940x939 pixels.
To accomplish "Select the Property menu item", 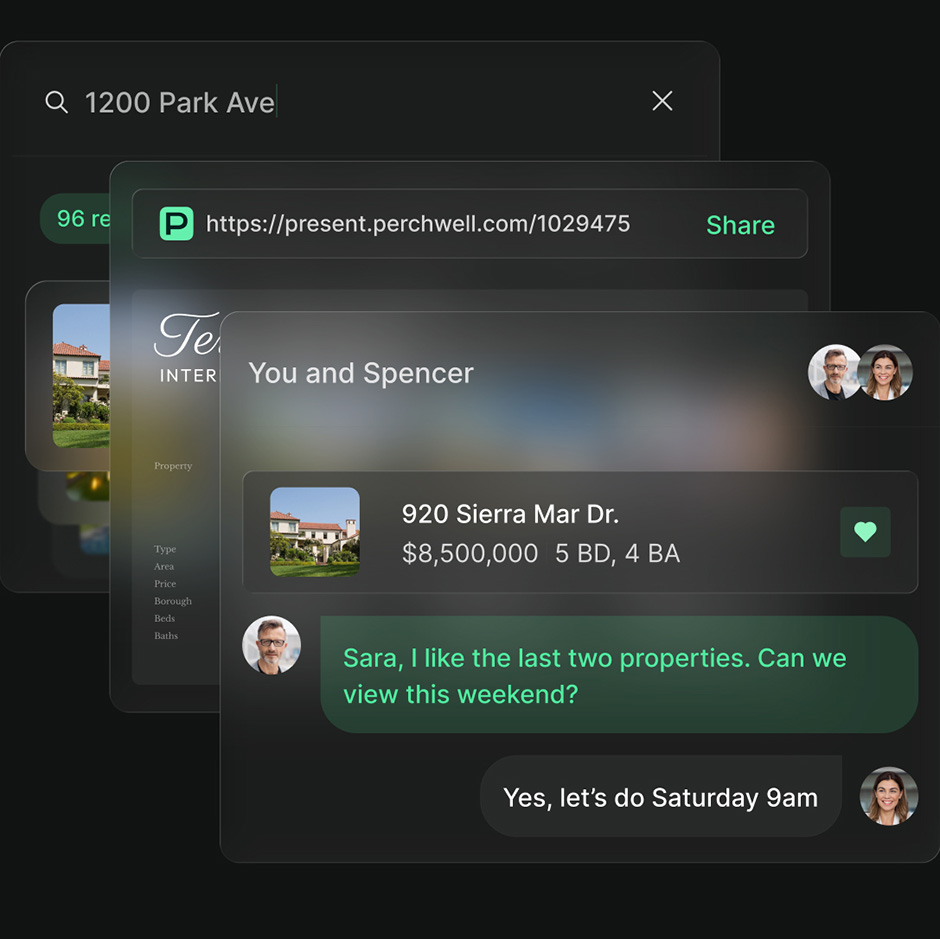I will click(172, 465).
